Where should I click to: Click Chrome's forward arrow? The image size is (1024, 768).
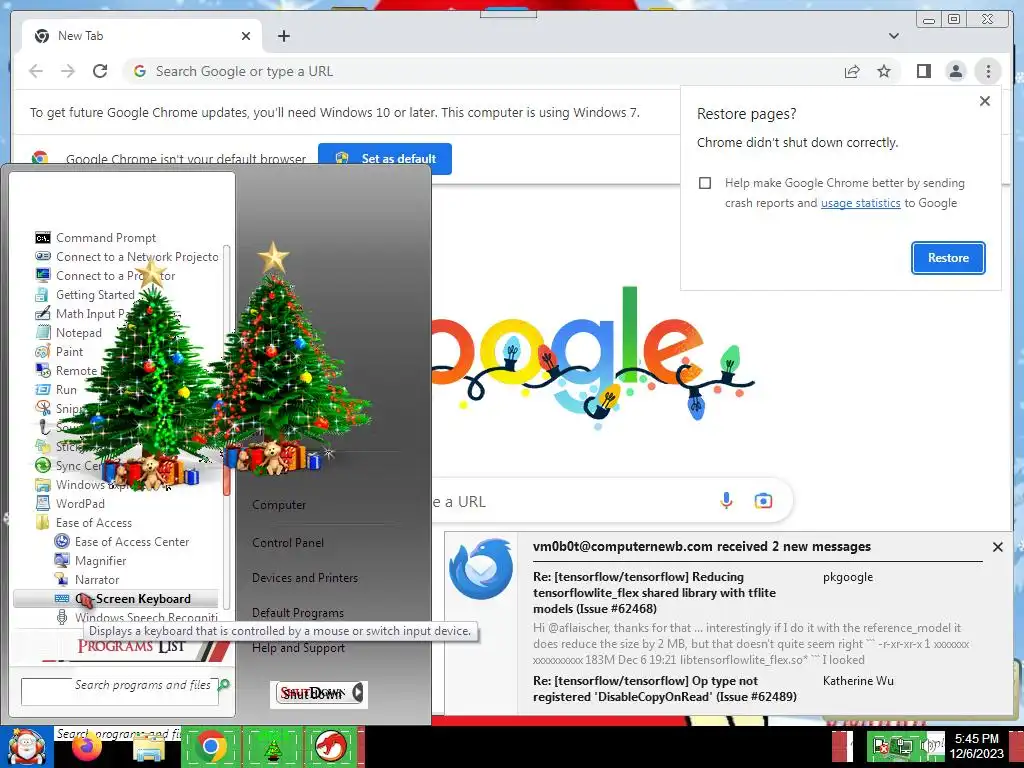[68, 71]
